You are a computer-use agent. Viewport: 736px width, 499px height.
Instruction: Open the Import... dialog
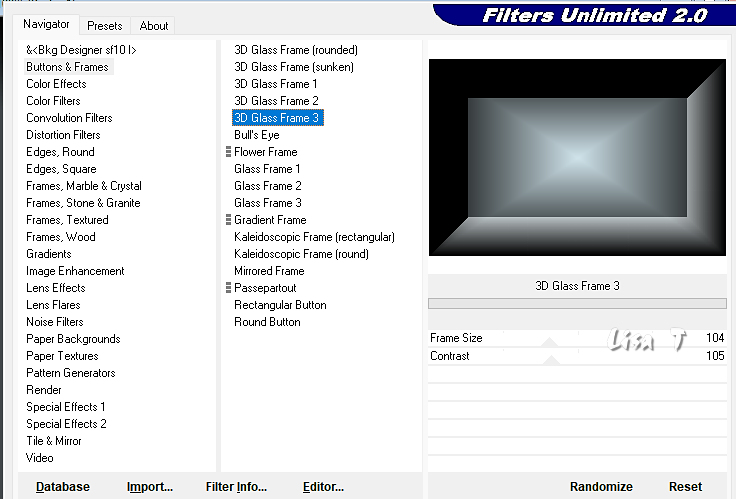point(150,487)
